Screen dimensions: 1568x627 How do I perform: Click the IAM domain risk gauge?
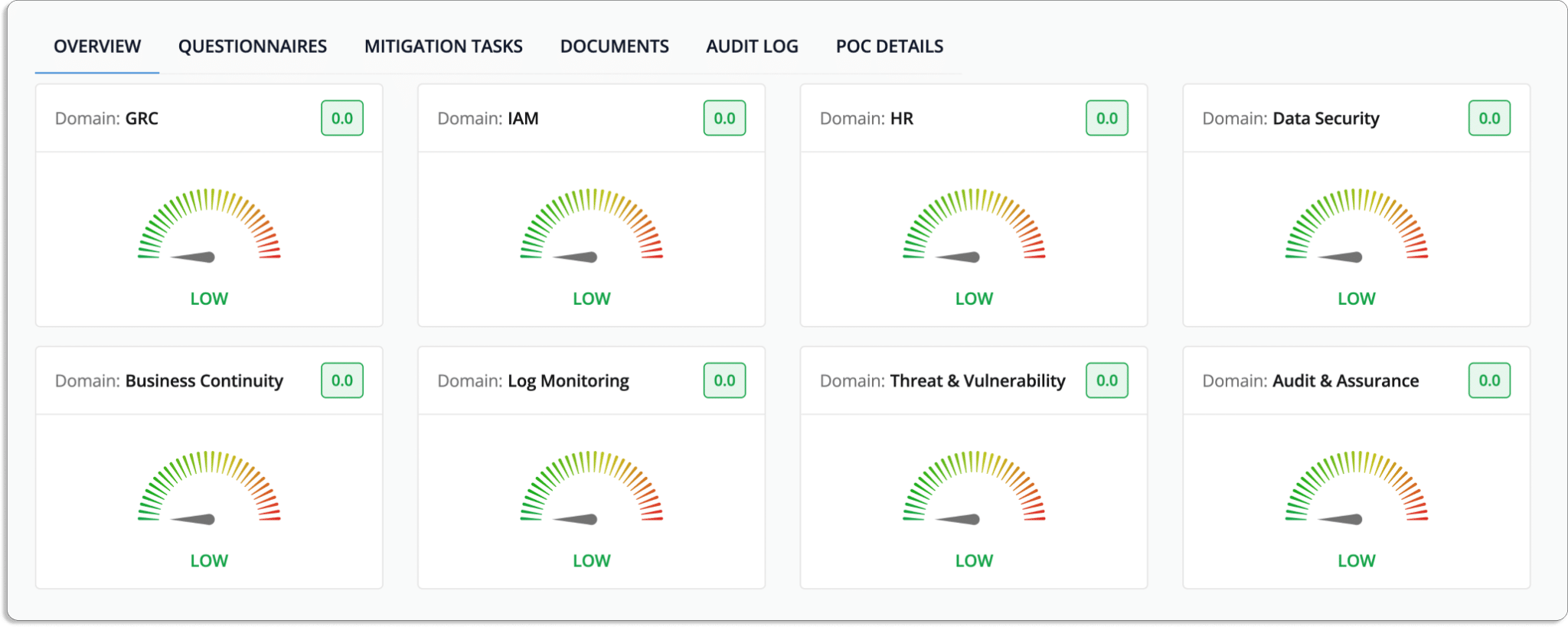[x=592, y=224]
